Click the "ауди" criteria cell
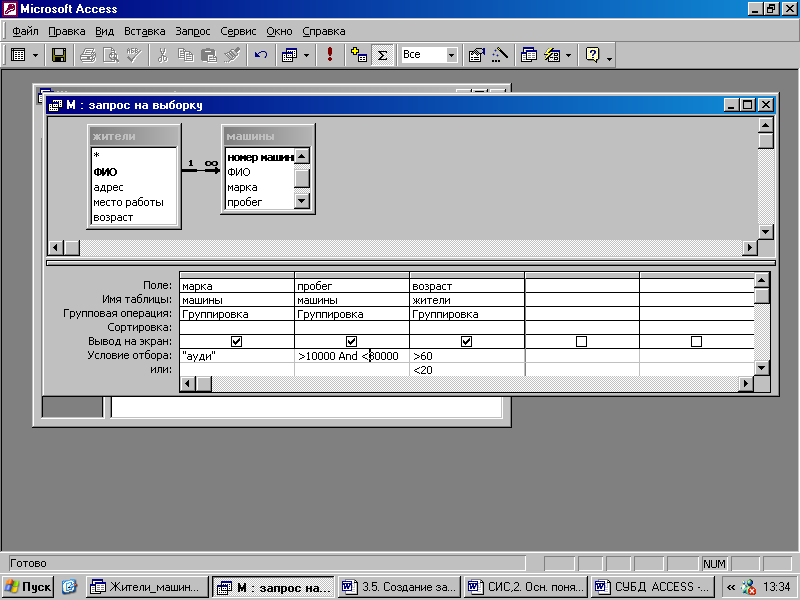The height and width of the screenshot is (600, 800). pos(237,356)
